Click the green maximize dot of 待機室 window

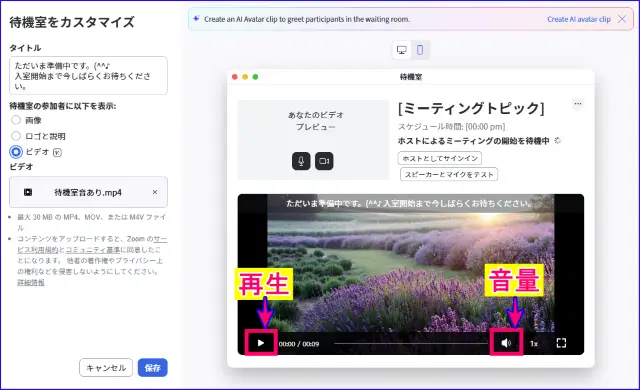[x=256, y=77]
